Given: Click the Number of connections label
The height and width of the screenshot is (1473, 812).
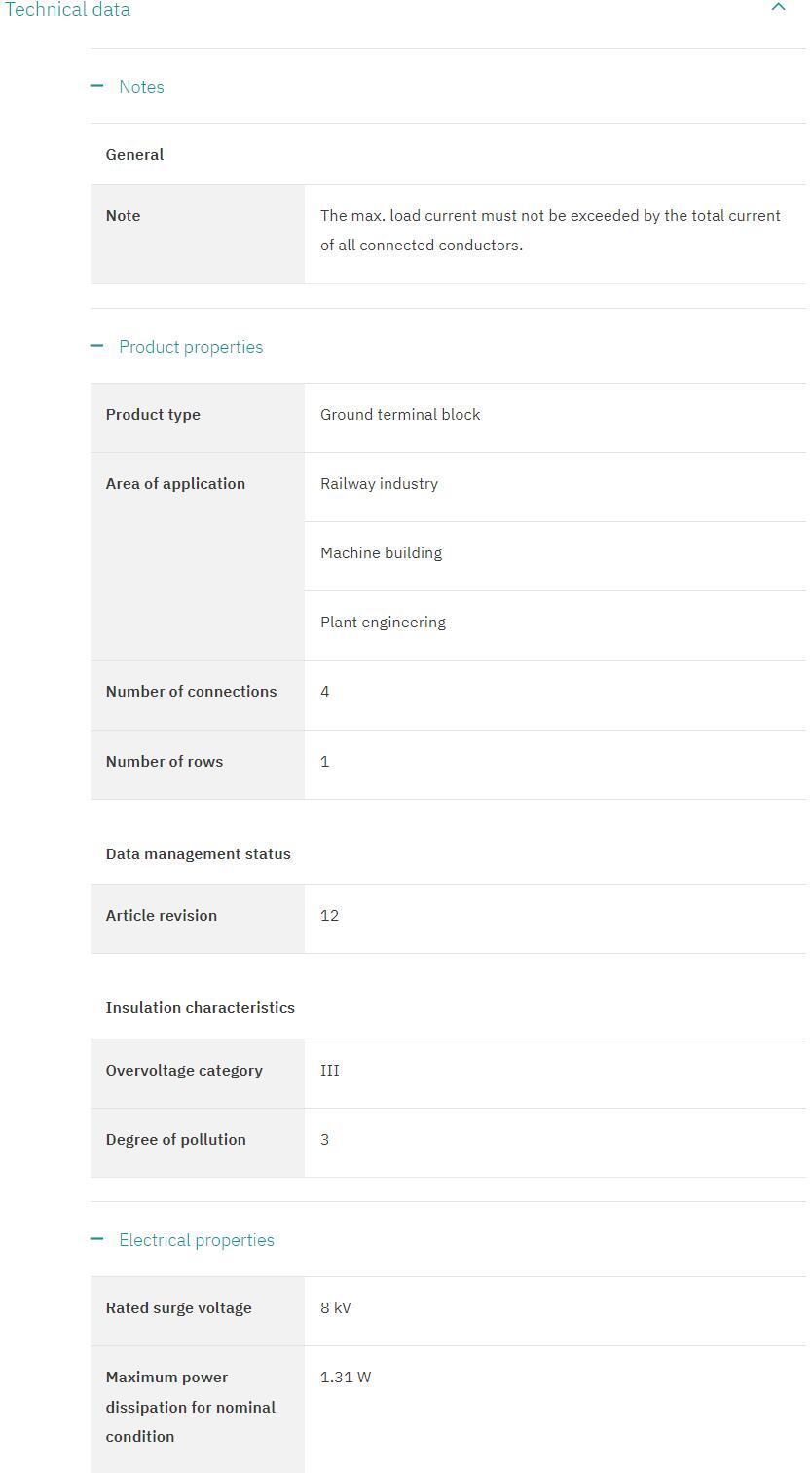Looking at the screenshot, I should pos(191,691).
